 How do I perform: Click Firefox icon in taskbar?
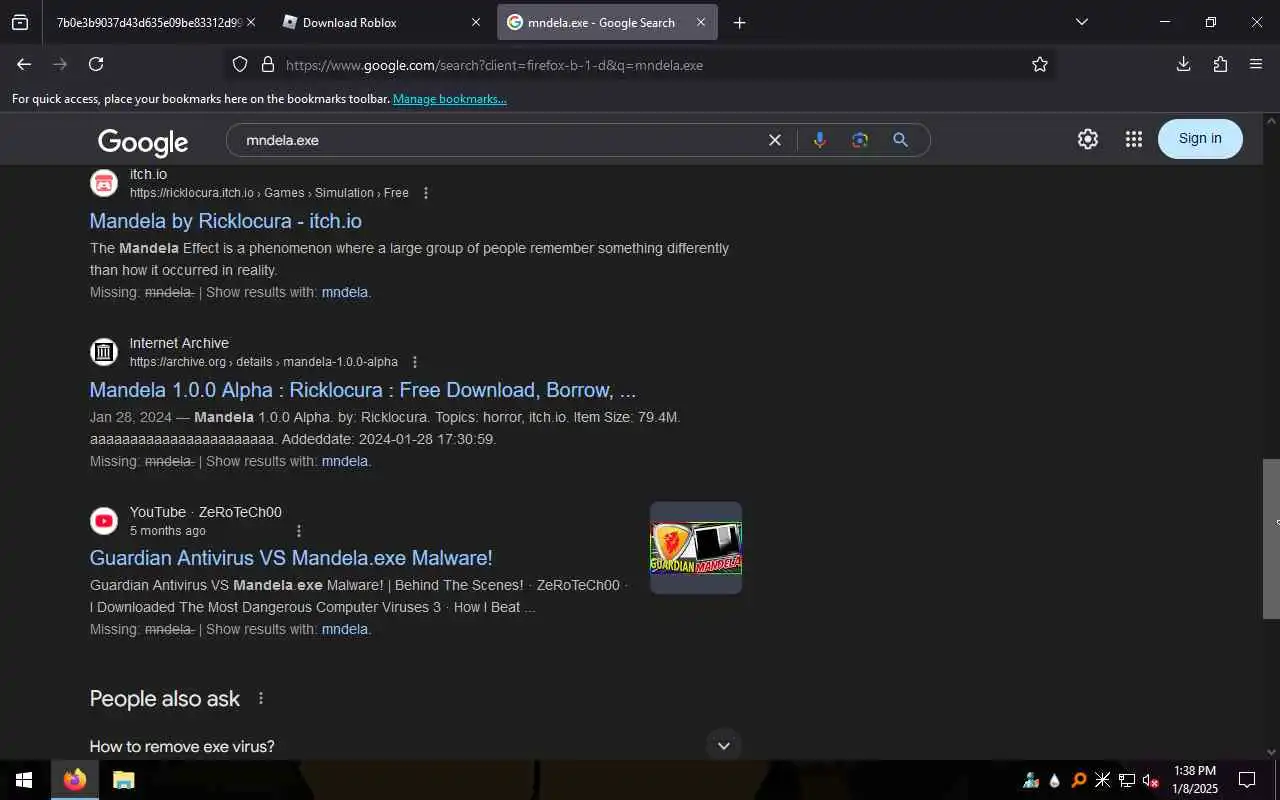(75, 780)
